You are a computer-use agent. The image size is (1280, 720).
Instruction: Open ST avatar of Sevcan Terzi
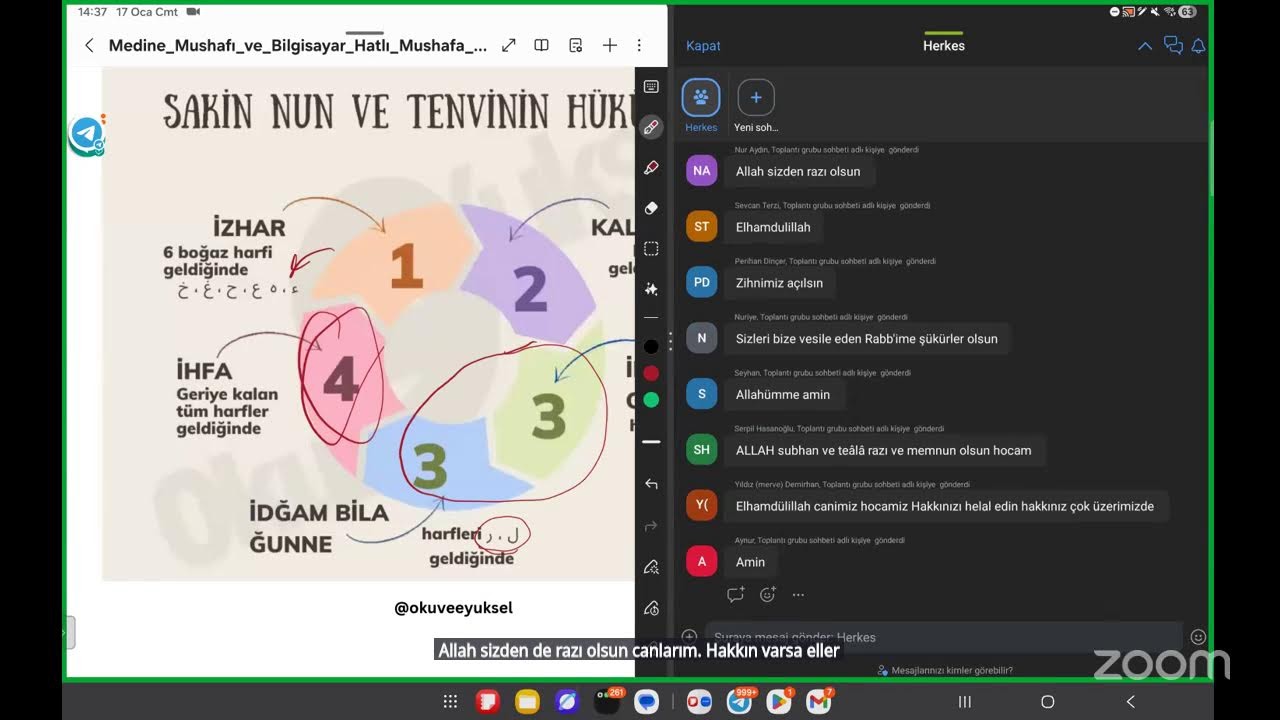pyautogui.click(x=701, y=227)
